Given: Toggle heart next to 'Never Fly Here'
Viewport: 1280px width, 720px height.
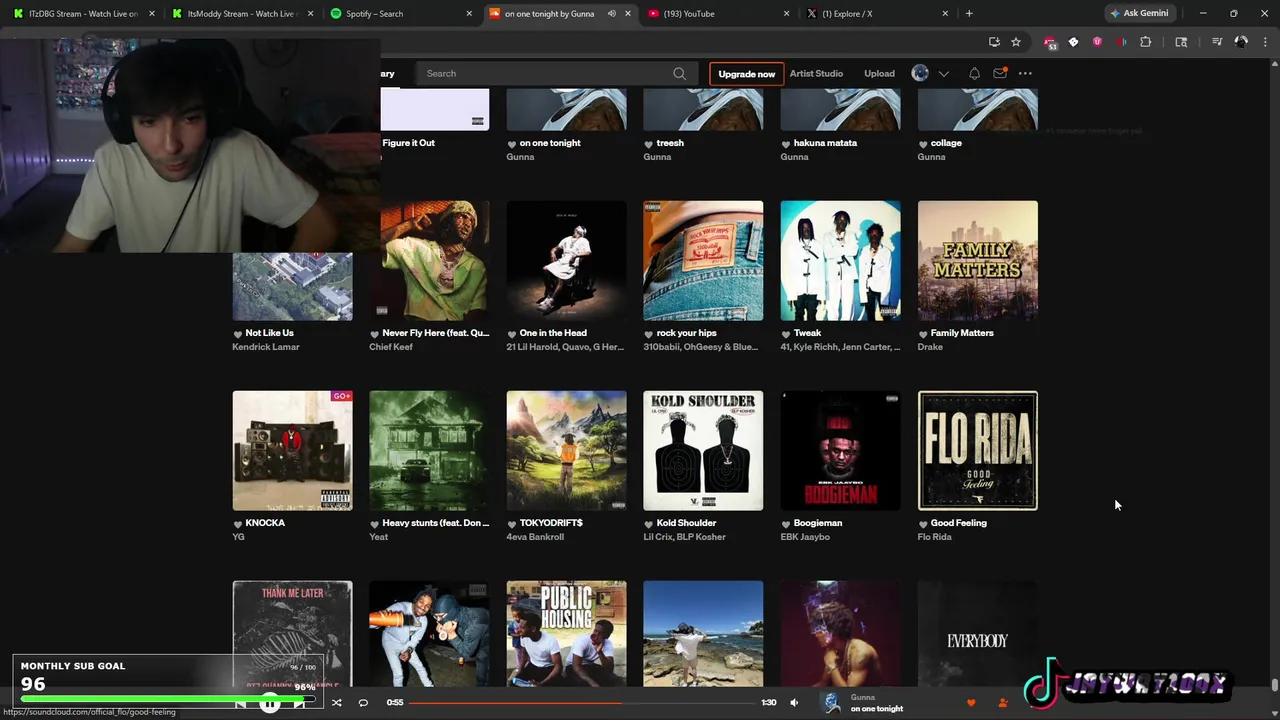Looking at the screenshot, I should tap(375, 334).
